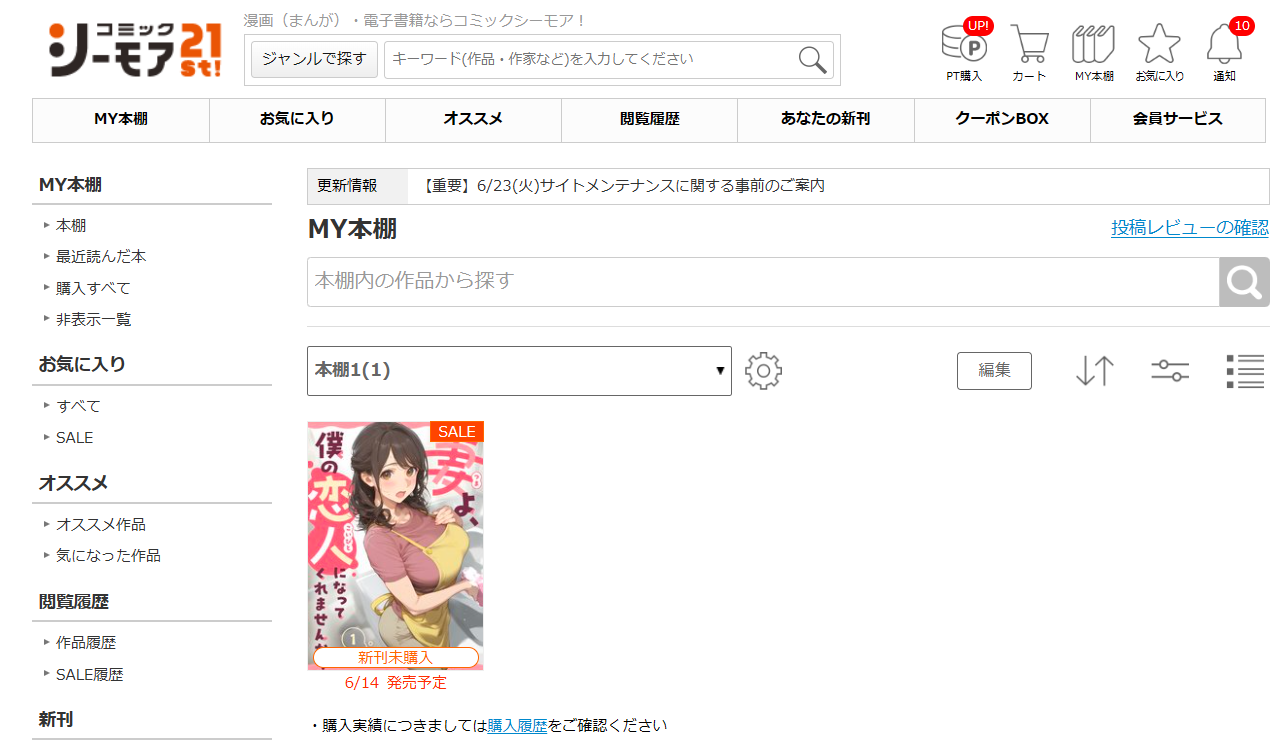Image resolution: width=1284 pixels, height=751 pixels.
Task: Open the MY本棚 bookshelf header icon
Action: (1094, 53)
